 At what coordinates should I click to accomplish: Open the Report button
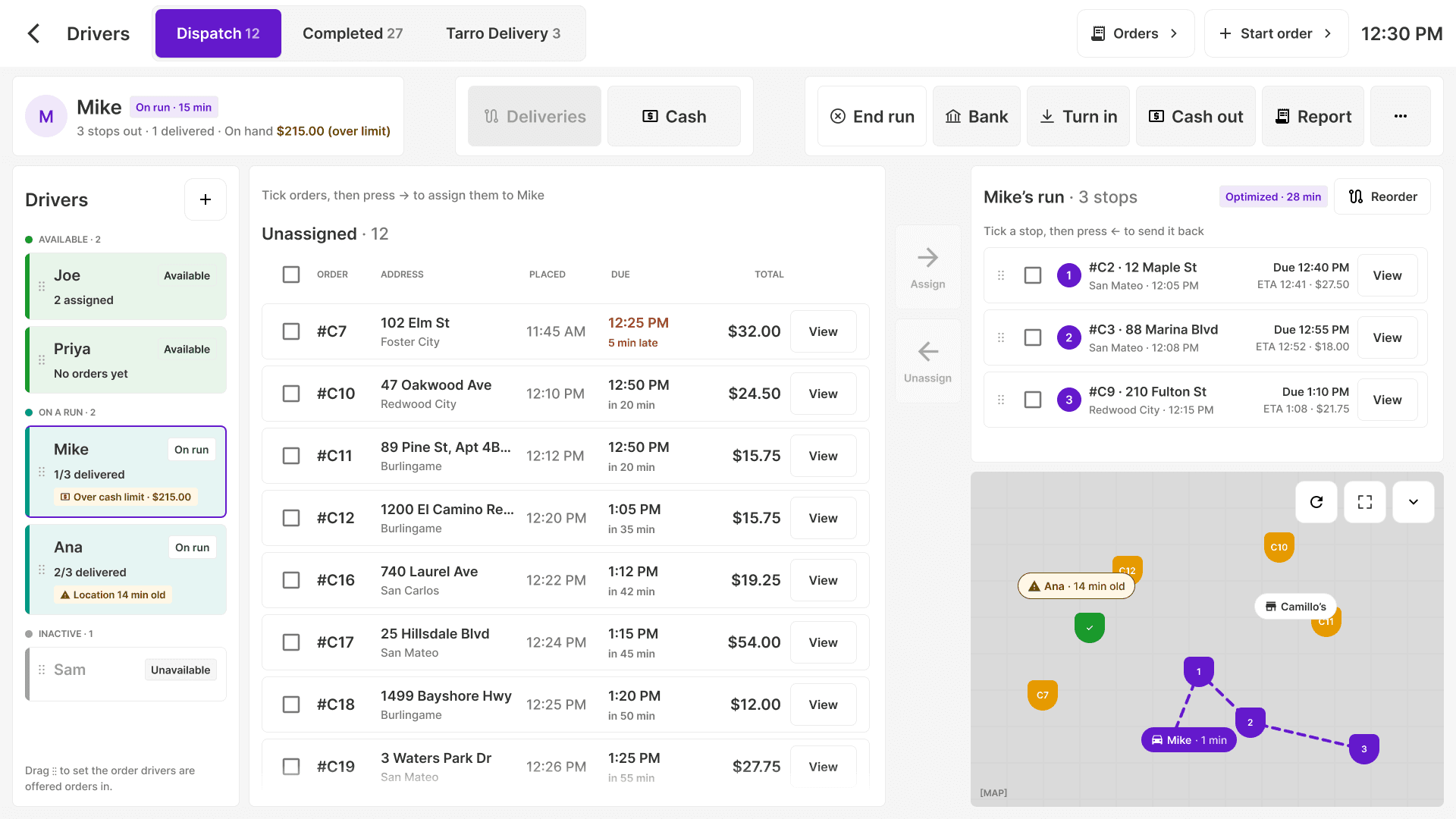point(1313,116)
